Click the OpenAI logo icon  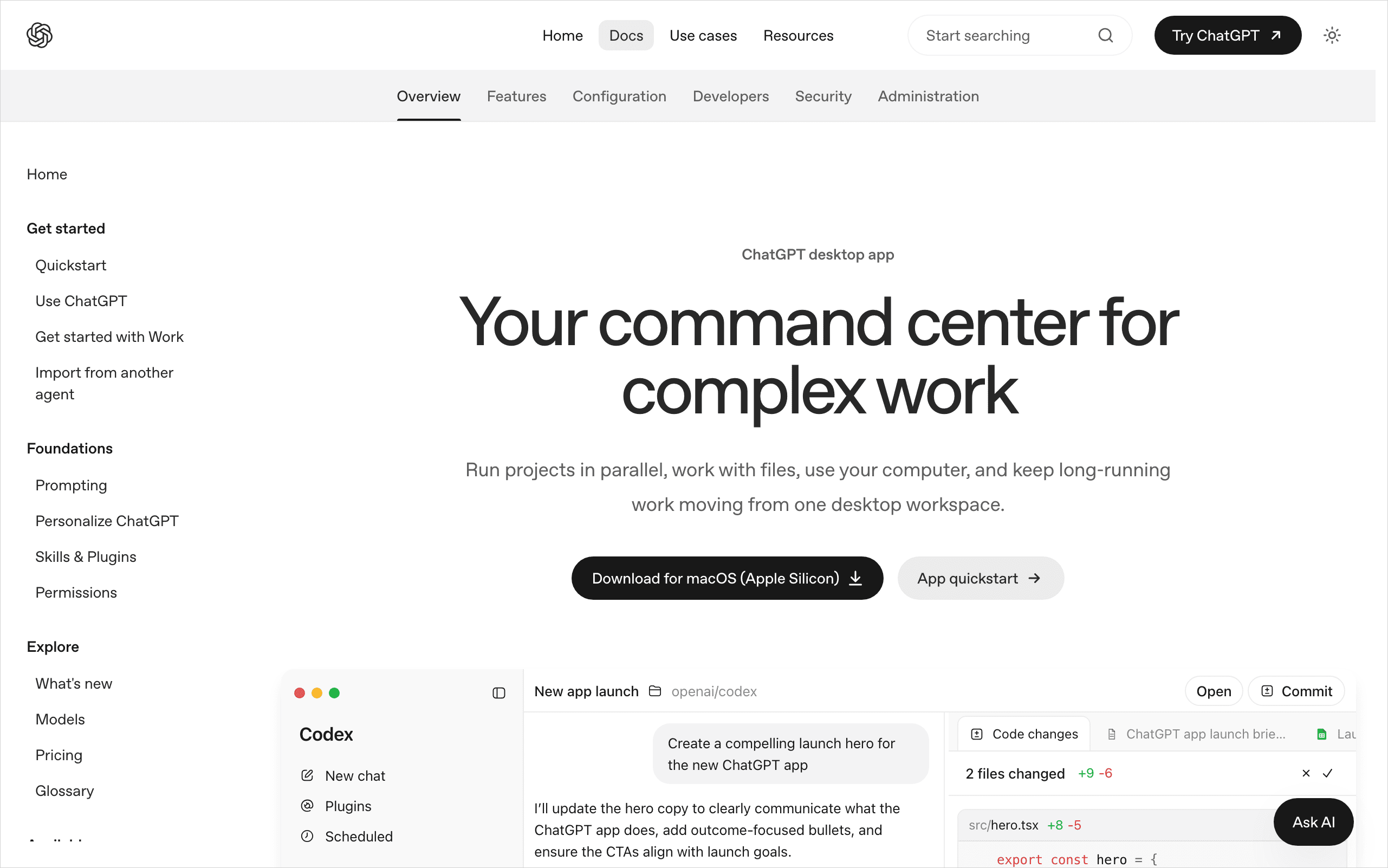[40, 35]
